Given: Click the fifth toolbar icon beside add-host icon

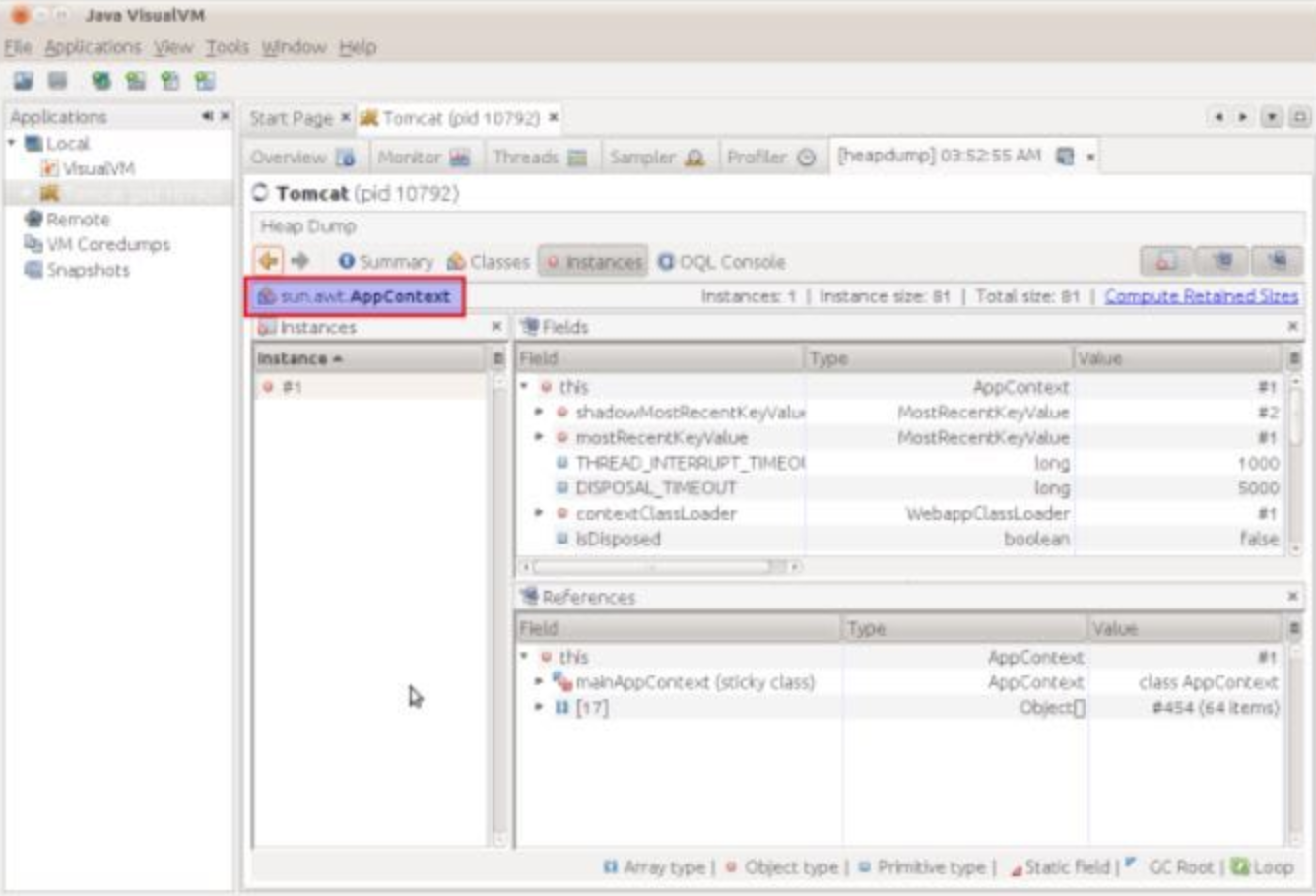Looking at the screenshot, I should pos(170,81).
